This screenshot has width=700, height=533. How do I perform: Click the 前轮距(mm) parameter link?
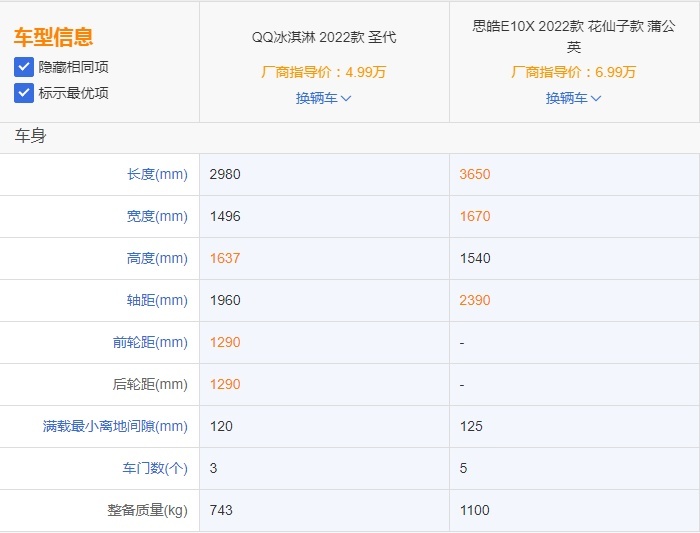(150, 342)
